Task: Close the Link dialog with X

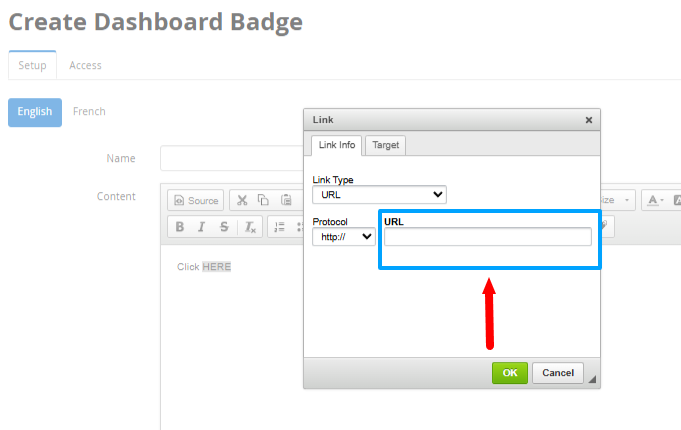Action: (x=589, y=120)
